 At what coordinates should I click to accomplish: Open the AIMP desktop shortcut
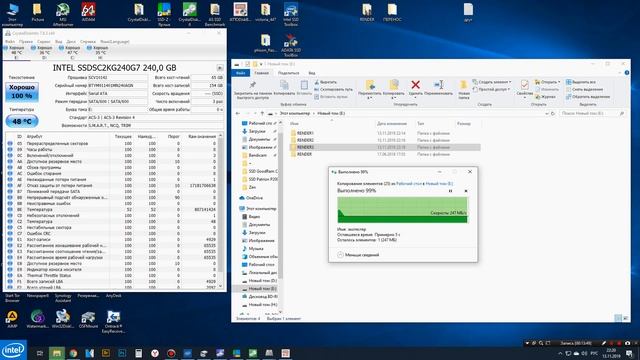[12, 319]
